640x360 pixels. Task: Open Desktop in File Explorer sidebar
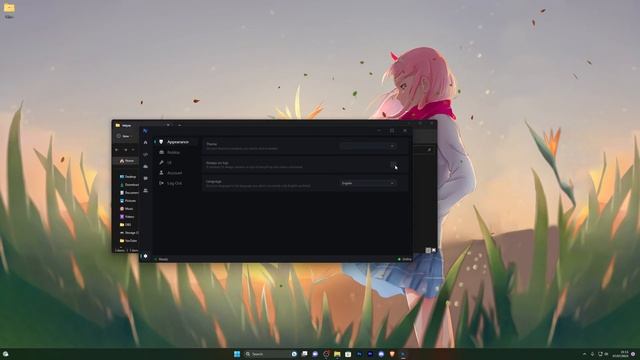(129, 177)
